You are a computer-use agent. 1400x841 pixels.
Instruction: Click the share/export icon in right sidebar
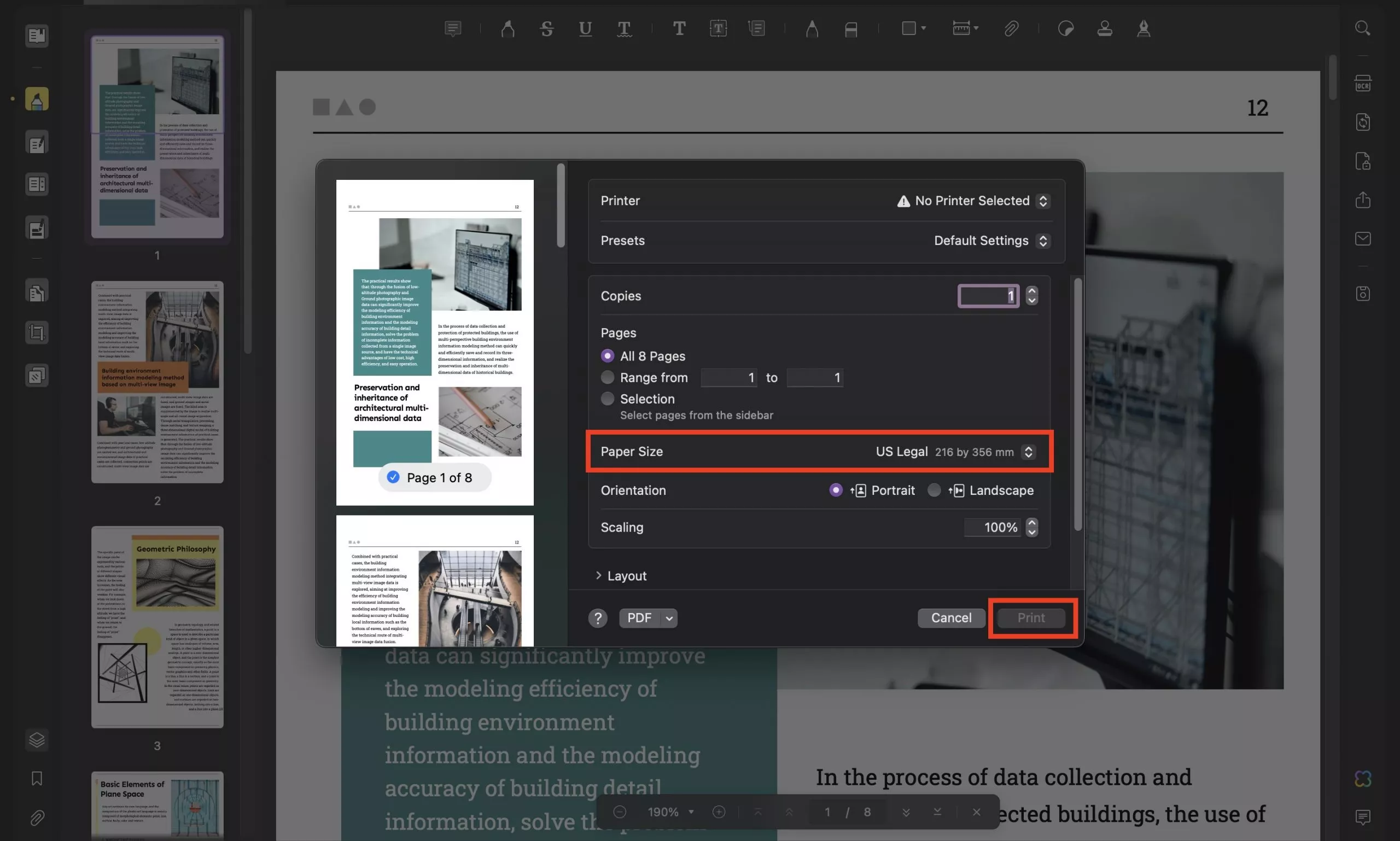[1363, 200]
